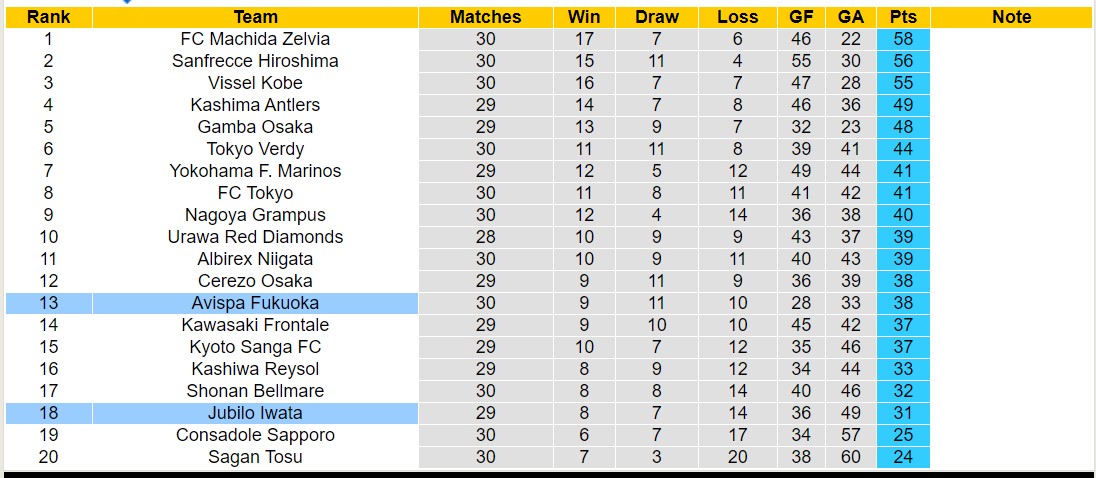
Task: Click the Draw column header
Action: tap(656, 17)
